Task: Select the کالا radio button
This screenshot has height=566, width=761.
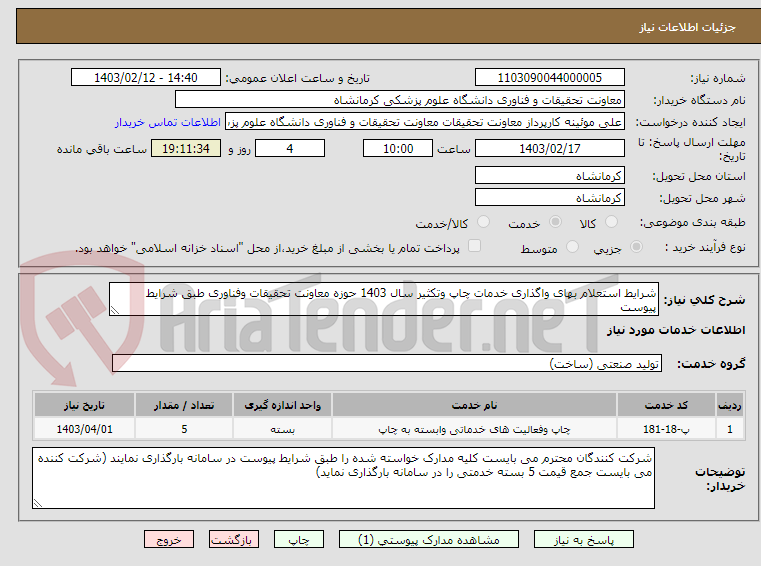Action: [611, 222]
